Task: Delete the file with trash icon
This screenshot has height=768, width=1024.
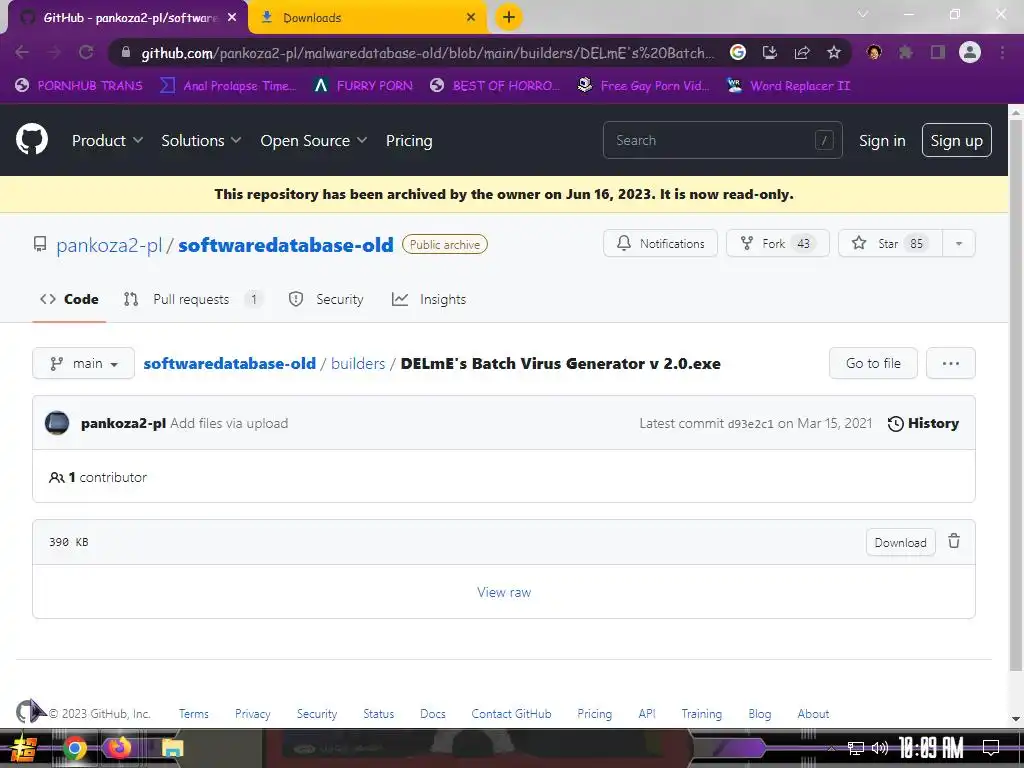Action: coord(954,541)
